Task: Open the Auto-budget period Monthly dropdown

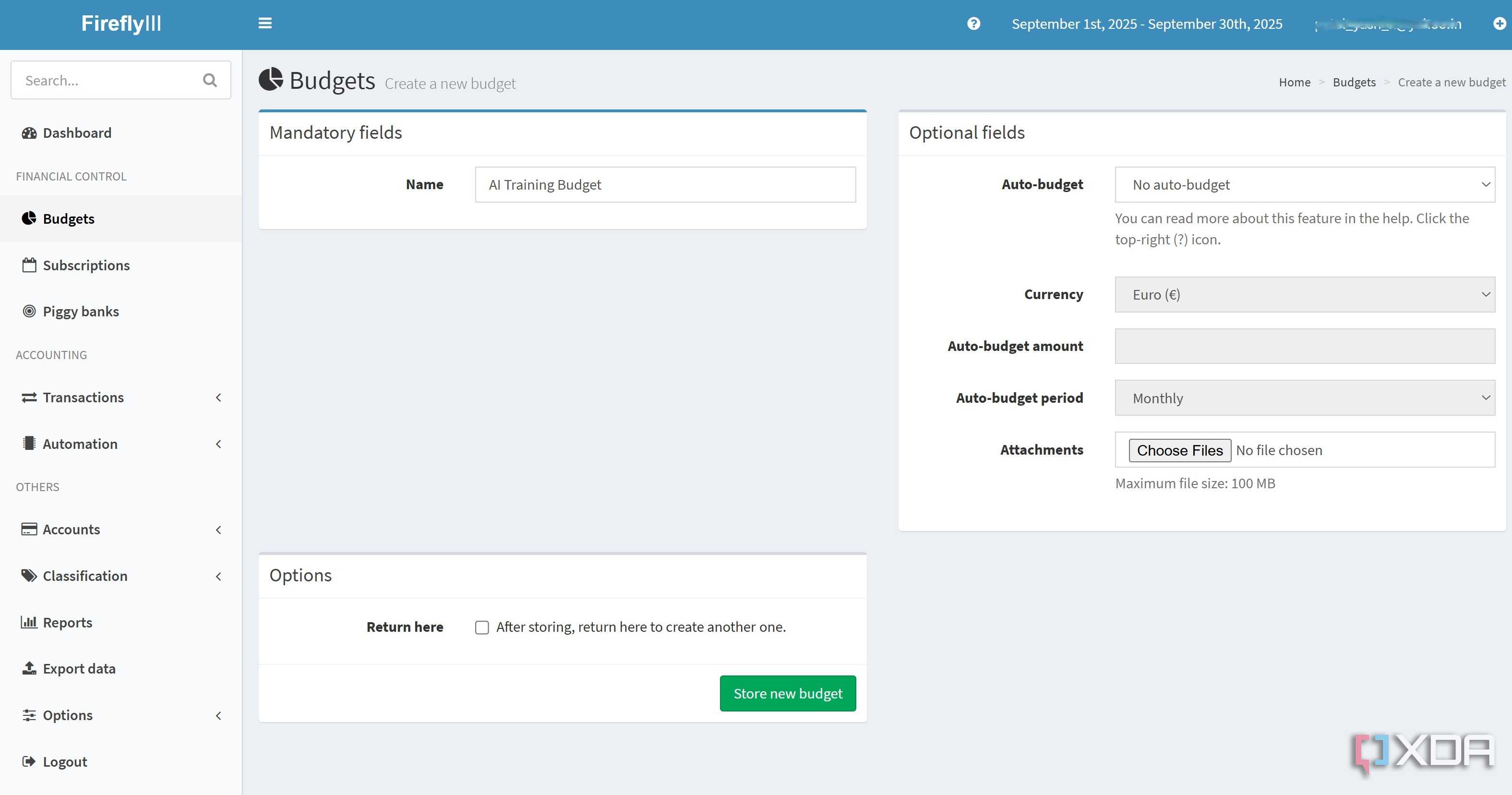Action: pos(1304,397)
